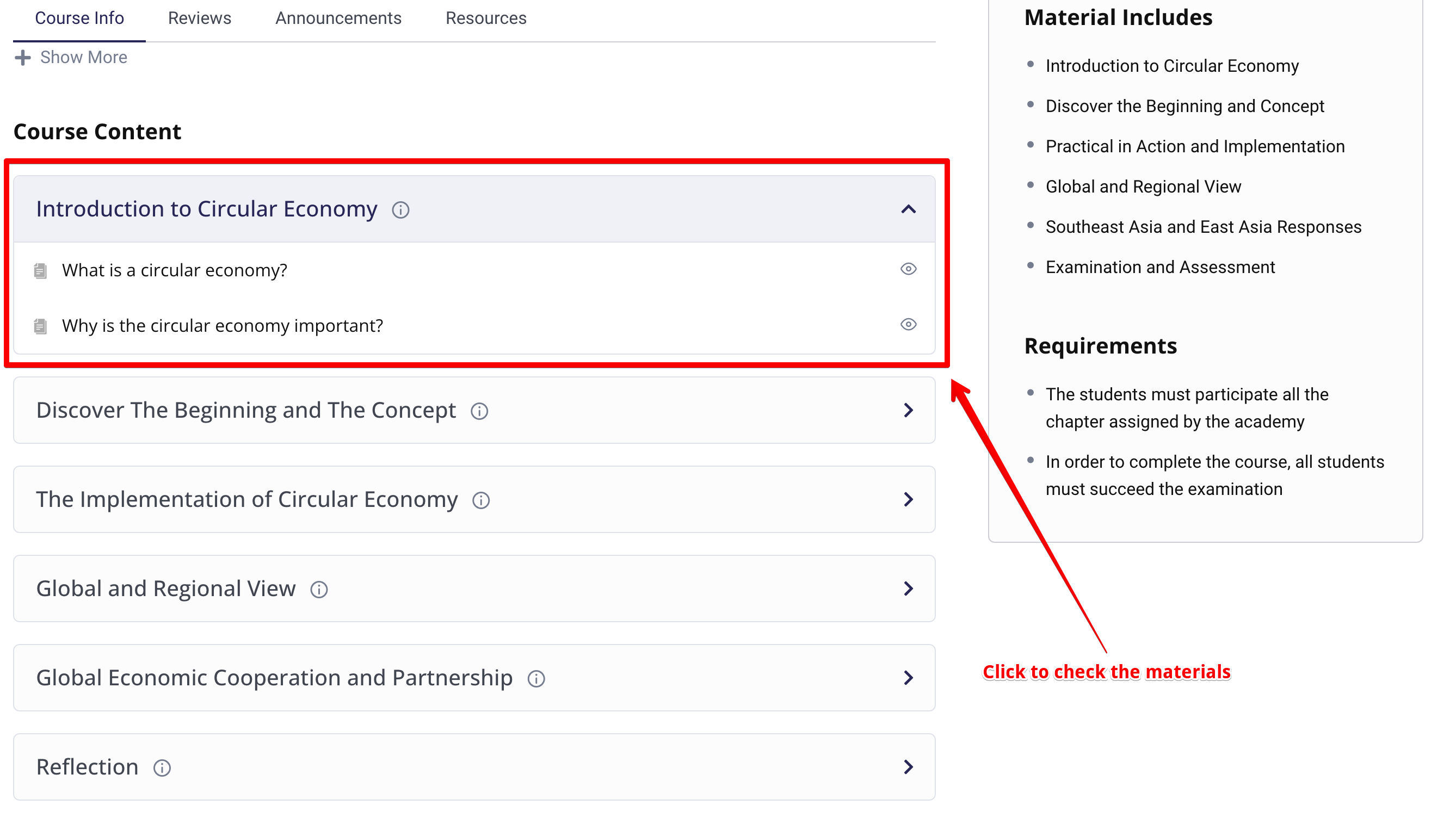Click info icon beside Discover The Beginning and The Concept
Screen dimensions: 1456x830
click(479, 411)
